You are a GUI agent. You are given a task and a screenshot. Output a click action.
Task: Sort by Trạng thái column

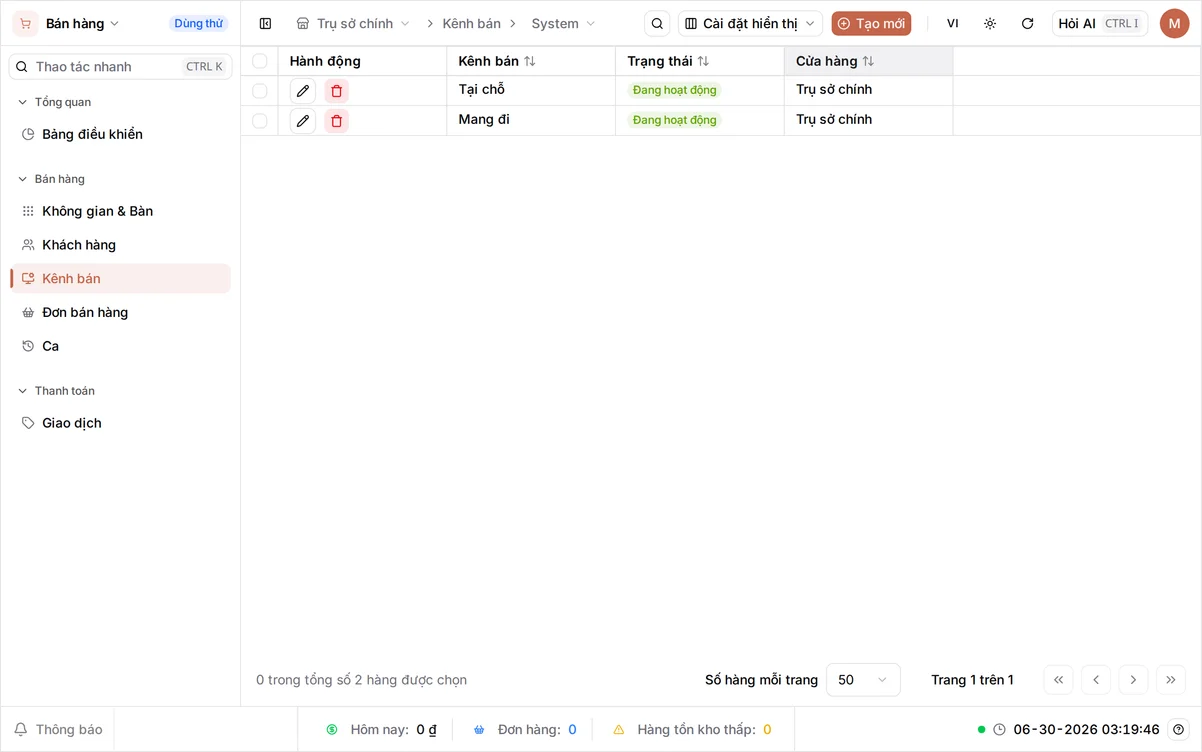tap(703, 61)
